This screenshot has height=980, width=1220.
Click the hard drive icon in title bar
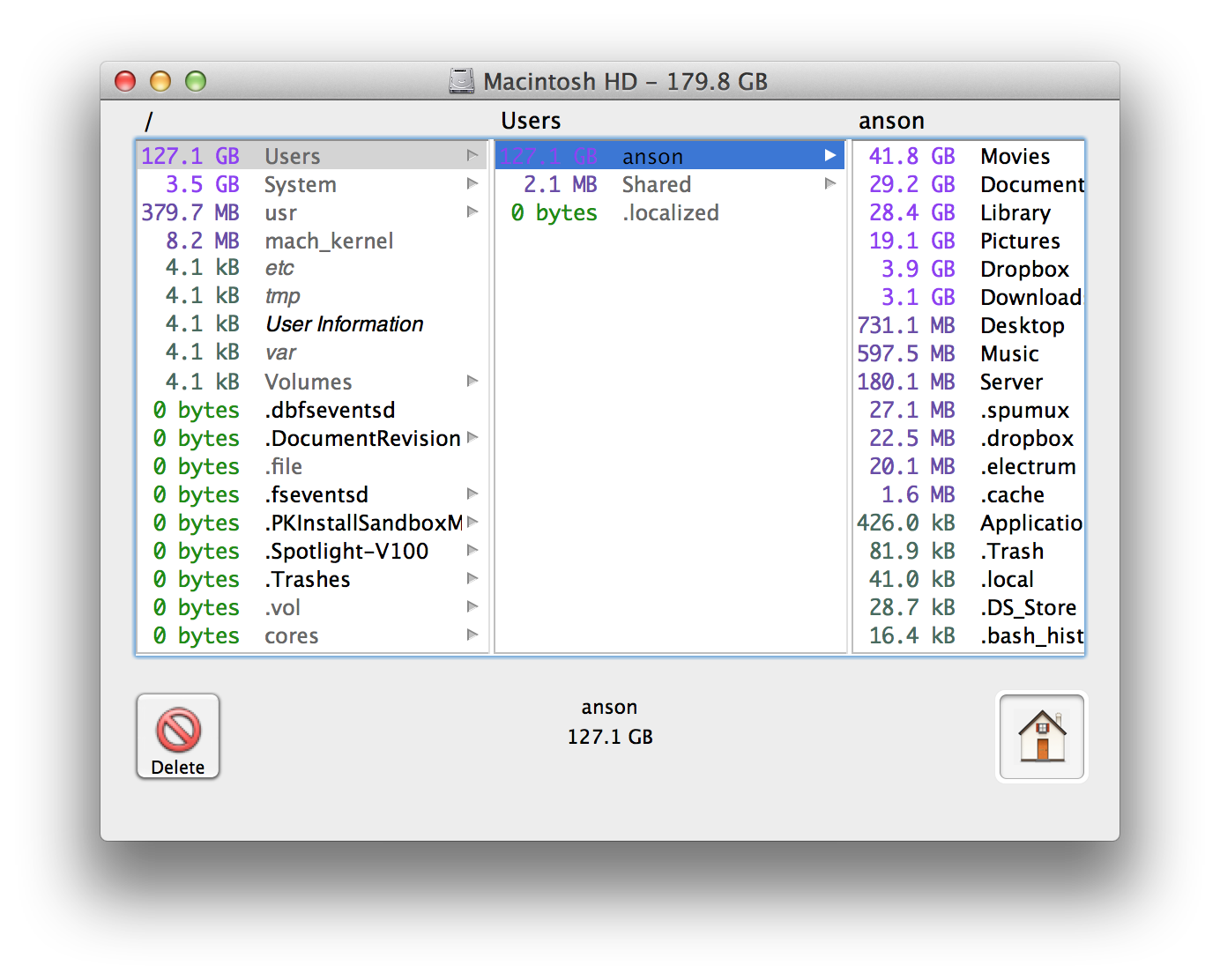(462, 81)
